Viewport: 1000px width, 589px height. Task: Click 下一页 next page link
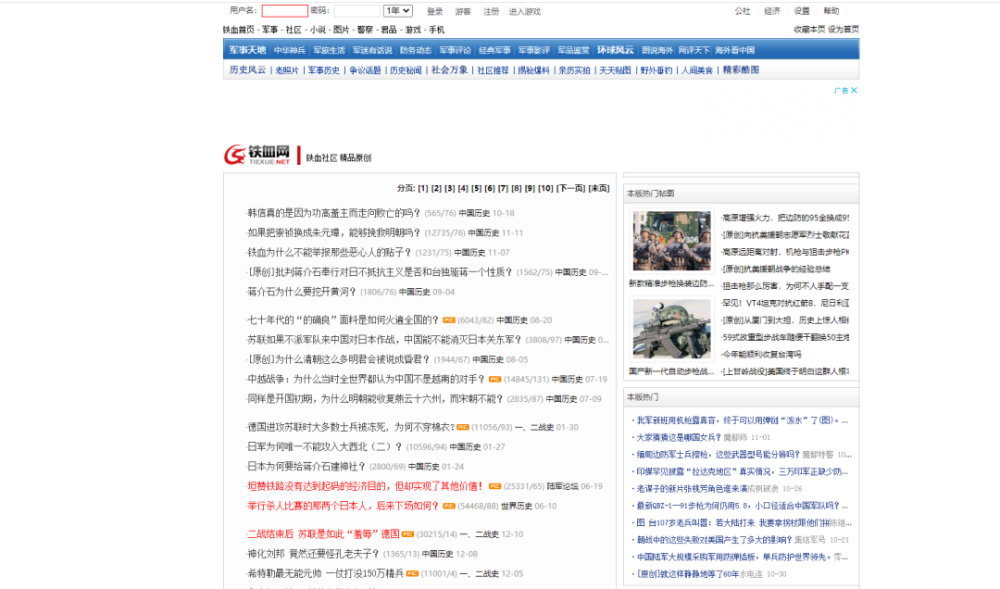pos(569,188)
